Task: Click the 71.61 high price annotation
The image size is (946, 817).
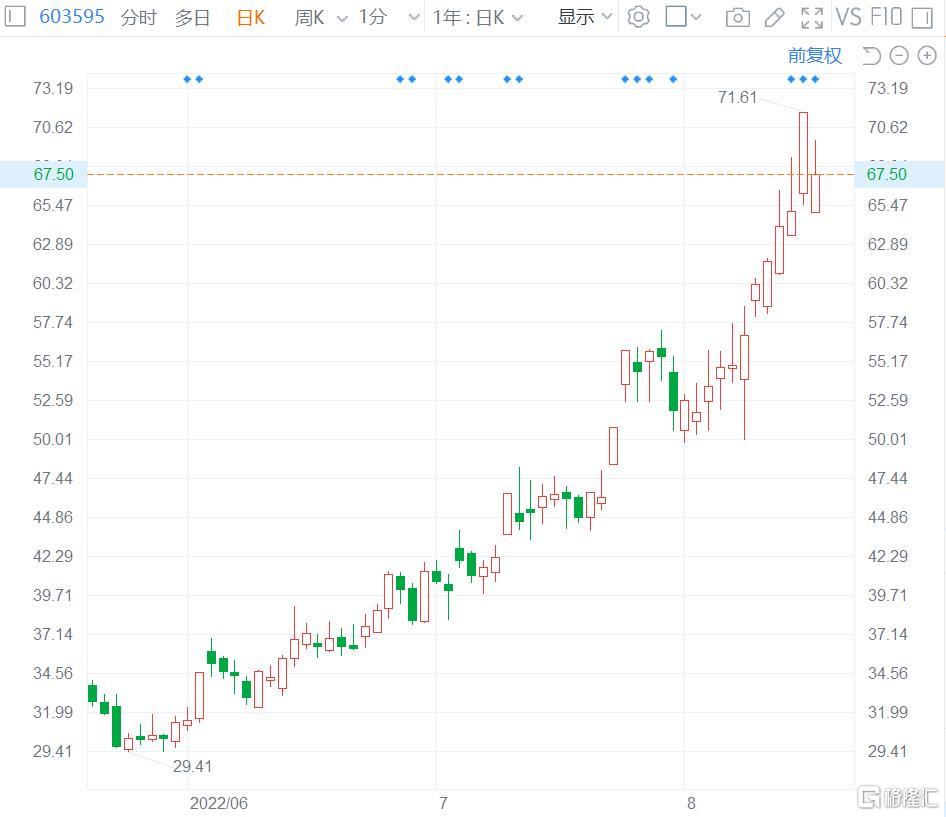Action: pos(737,97)
